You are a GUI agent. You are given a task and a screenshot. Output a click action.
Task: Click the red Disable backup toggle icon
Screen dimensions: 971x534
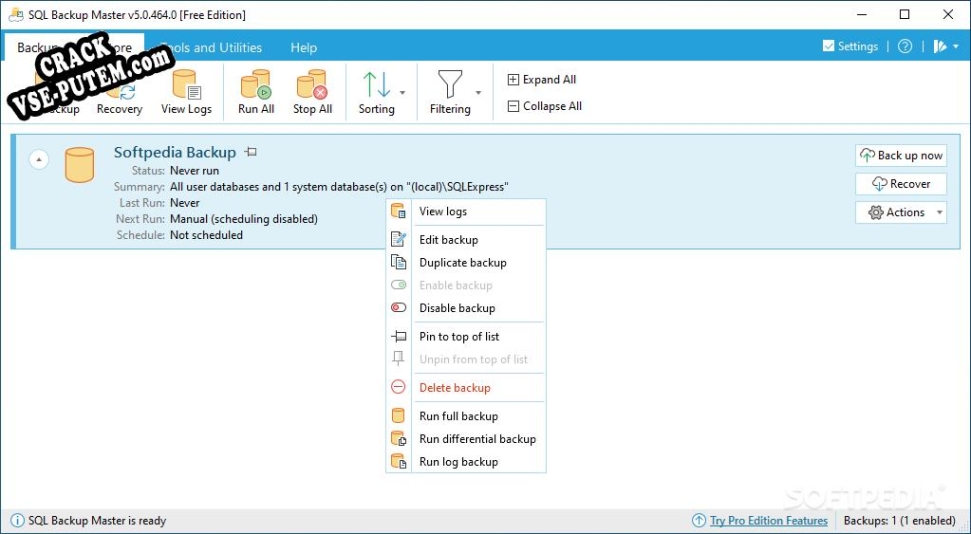[x=398, y=307]
